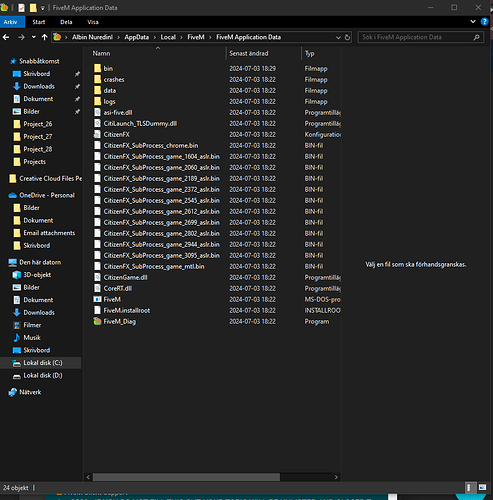Open Filmer in the sidebar
Viewport: 493px width, 500px height.
[x=32, y=325]
